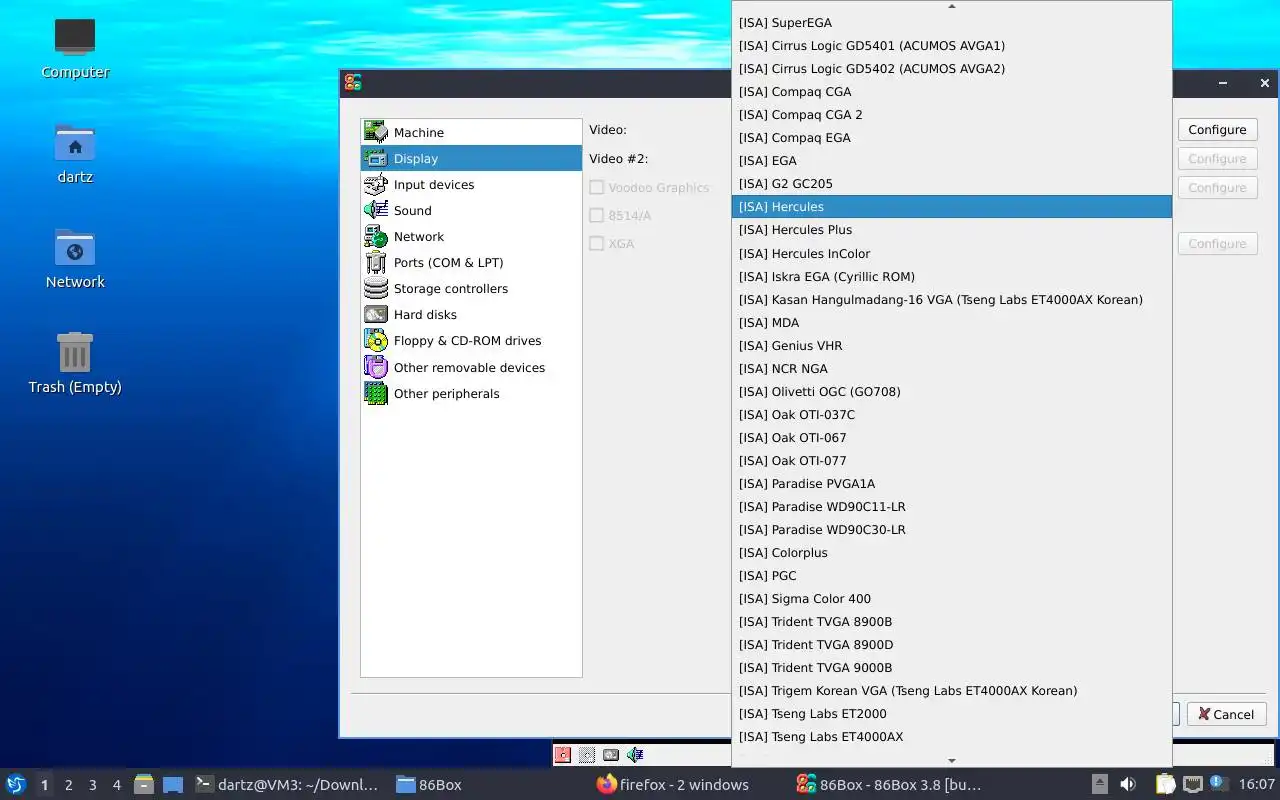Image resolution: width=1280 pixels, height=800 pixels.
Task: Launch the file manager from taskbar
Action: [x=144, y=784]
